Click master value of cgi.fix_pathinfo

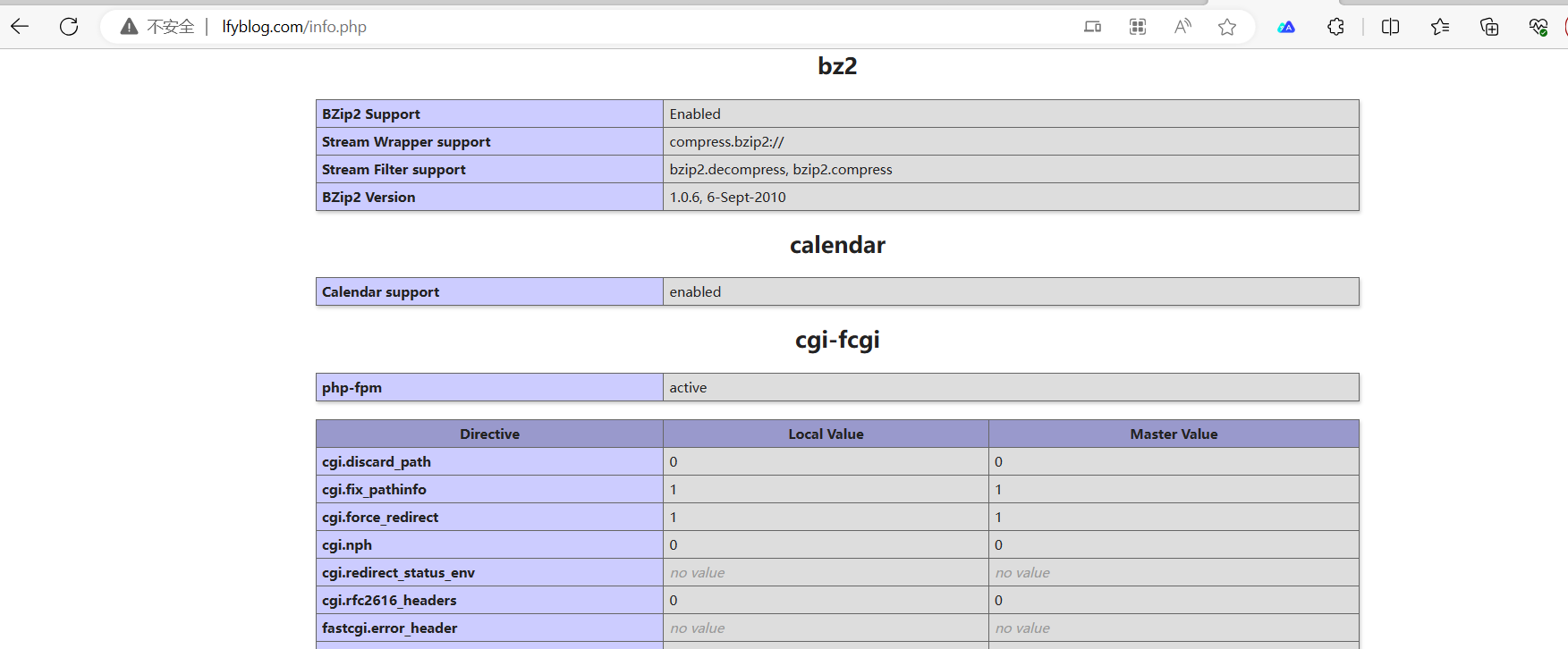tap(998, 489)
